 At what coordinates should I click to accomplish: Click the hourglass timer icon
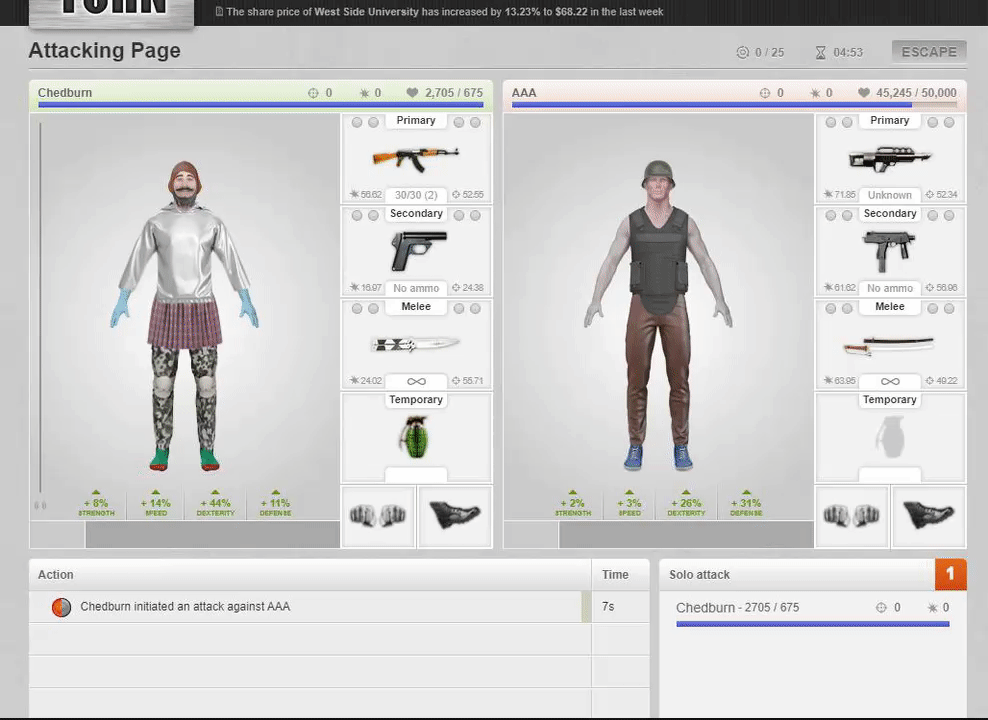pyautogui.click(x=821, y=52)
